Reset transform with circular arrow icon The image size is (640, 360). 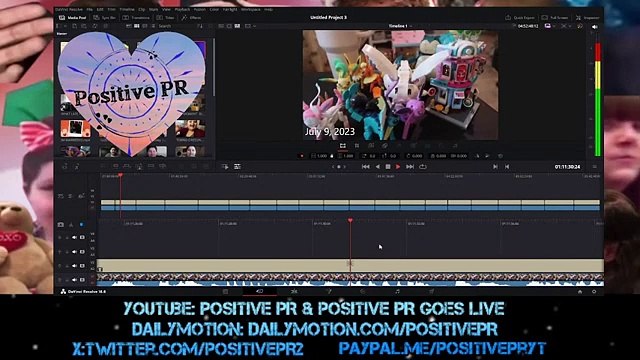click(x=500, y=156)
